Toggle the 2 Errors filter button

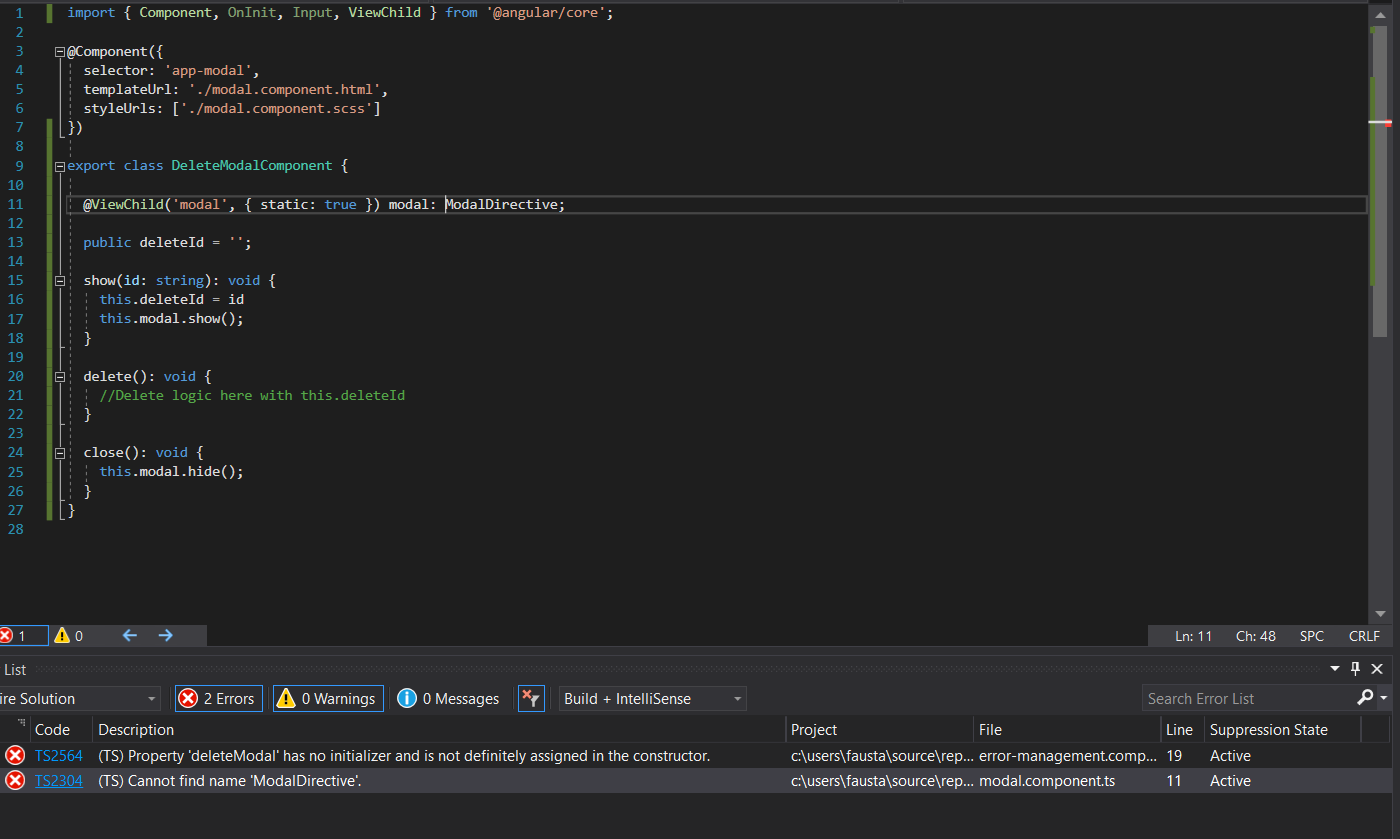(219, 699)
